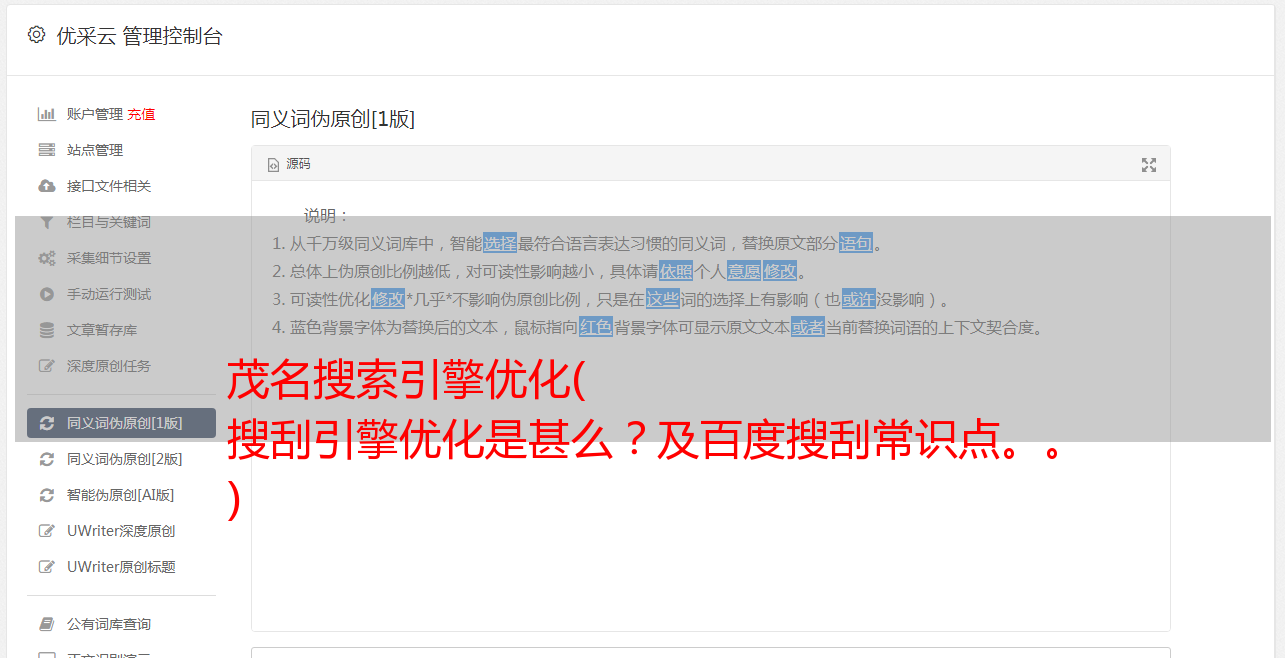Open the 充值 recharge link
Viewport: 1285px width, 658px height.
141,114
